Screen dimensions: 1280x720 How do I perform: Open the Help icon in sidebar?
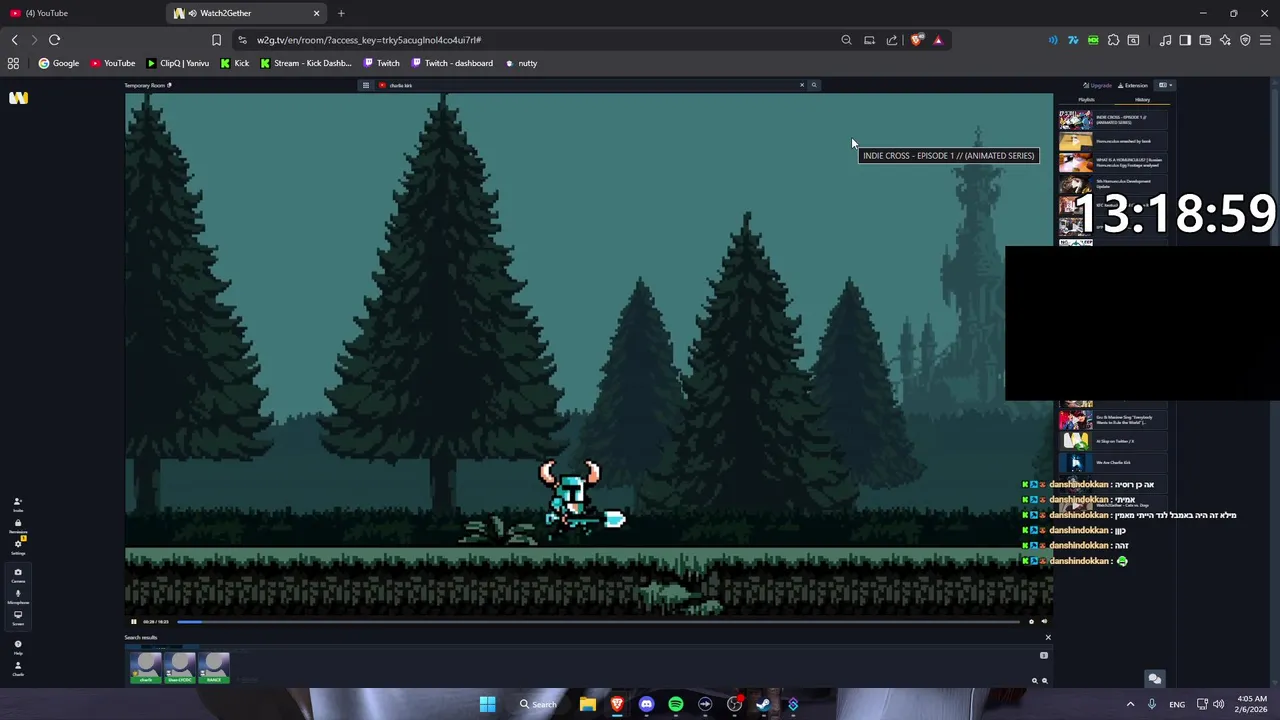[17, 647]
